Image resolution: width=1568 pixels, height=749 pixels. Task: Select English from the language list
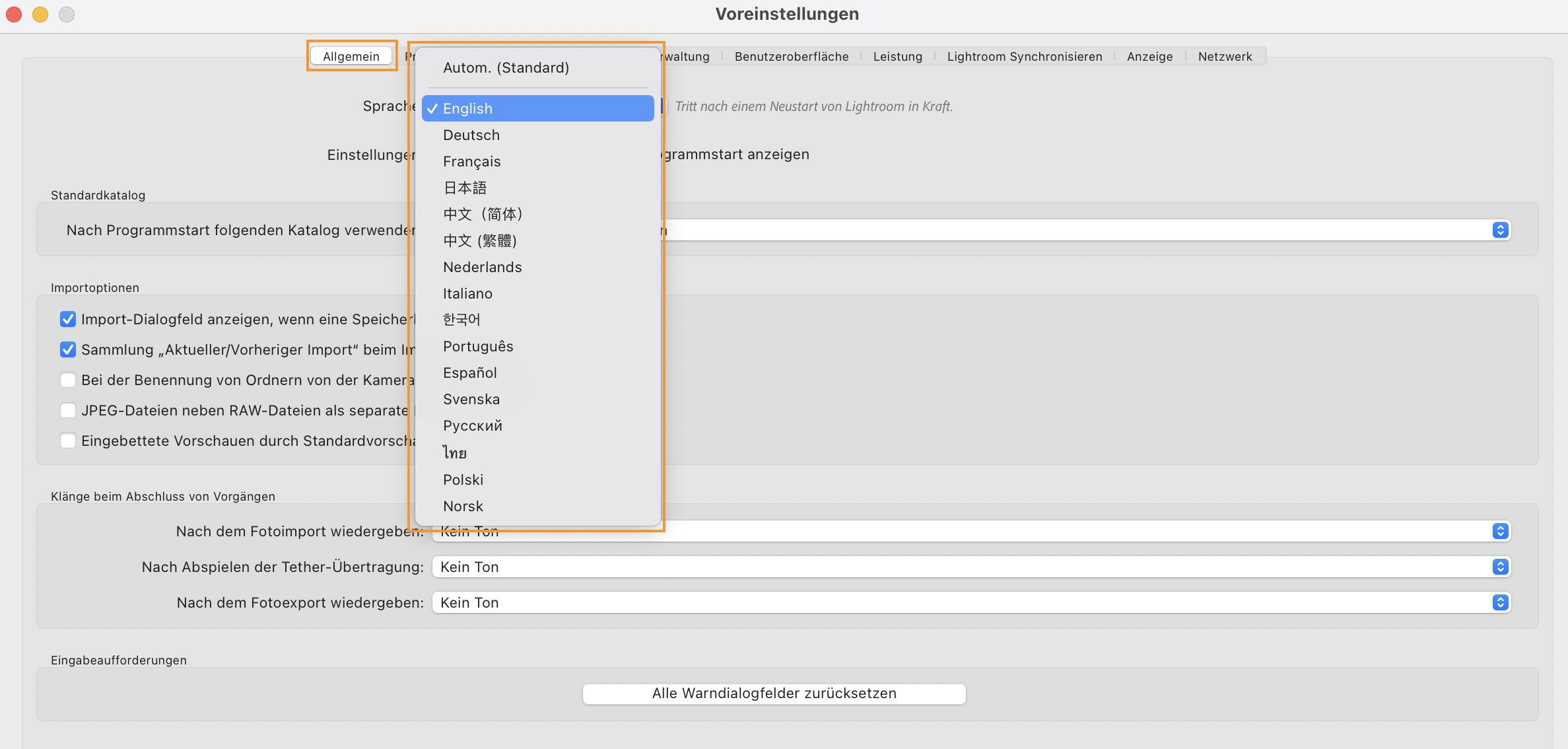pyautogui.click(x=536, y=108)
